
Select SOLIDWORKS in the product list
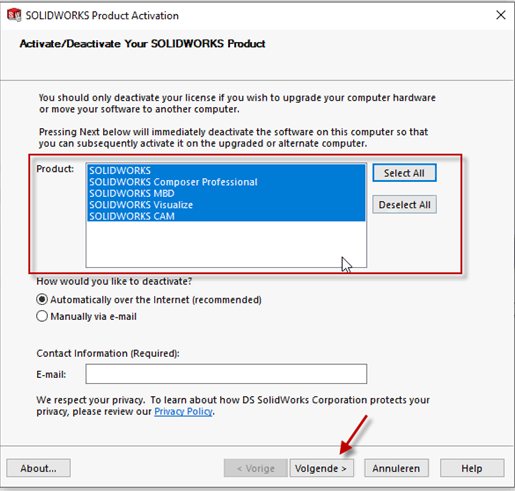click(x=226, y=171)
